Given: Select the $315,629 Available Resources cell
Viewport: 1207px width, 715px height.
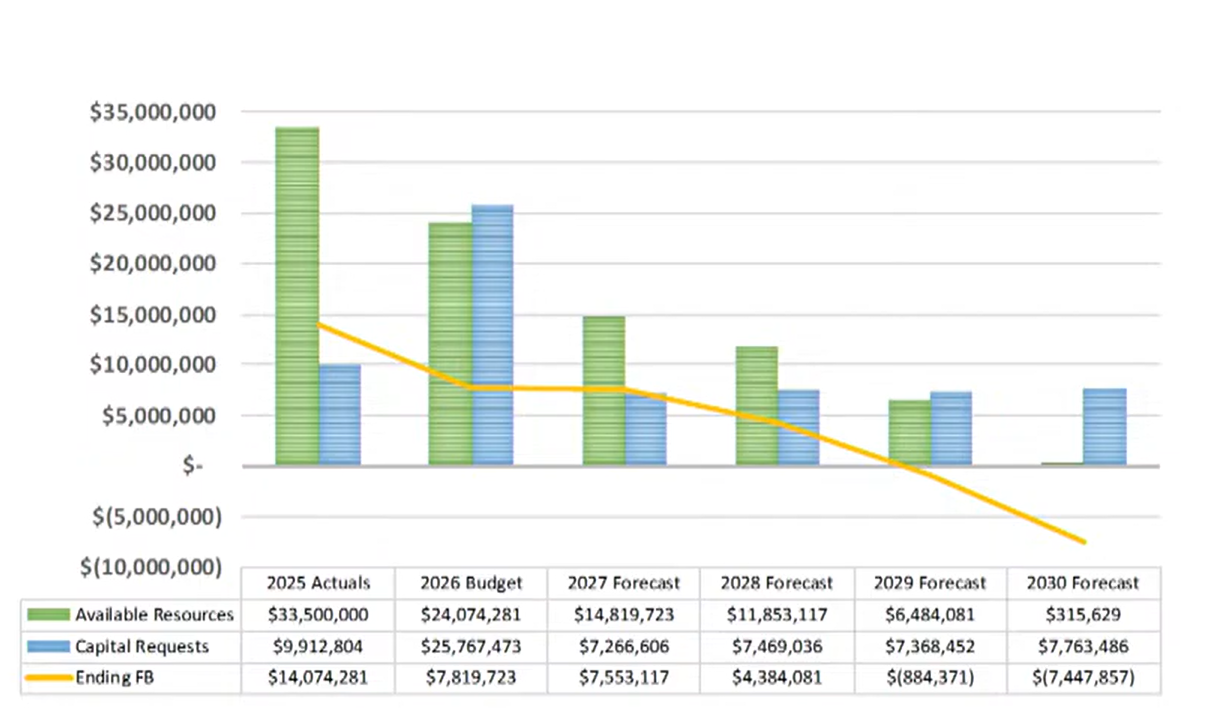Looking at the screenshot, I should pyautogui.click(x=1084, y=614).
